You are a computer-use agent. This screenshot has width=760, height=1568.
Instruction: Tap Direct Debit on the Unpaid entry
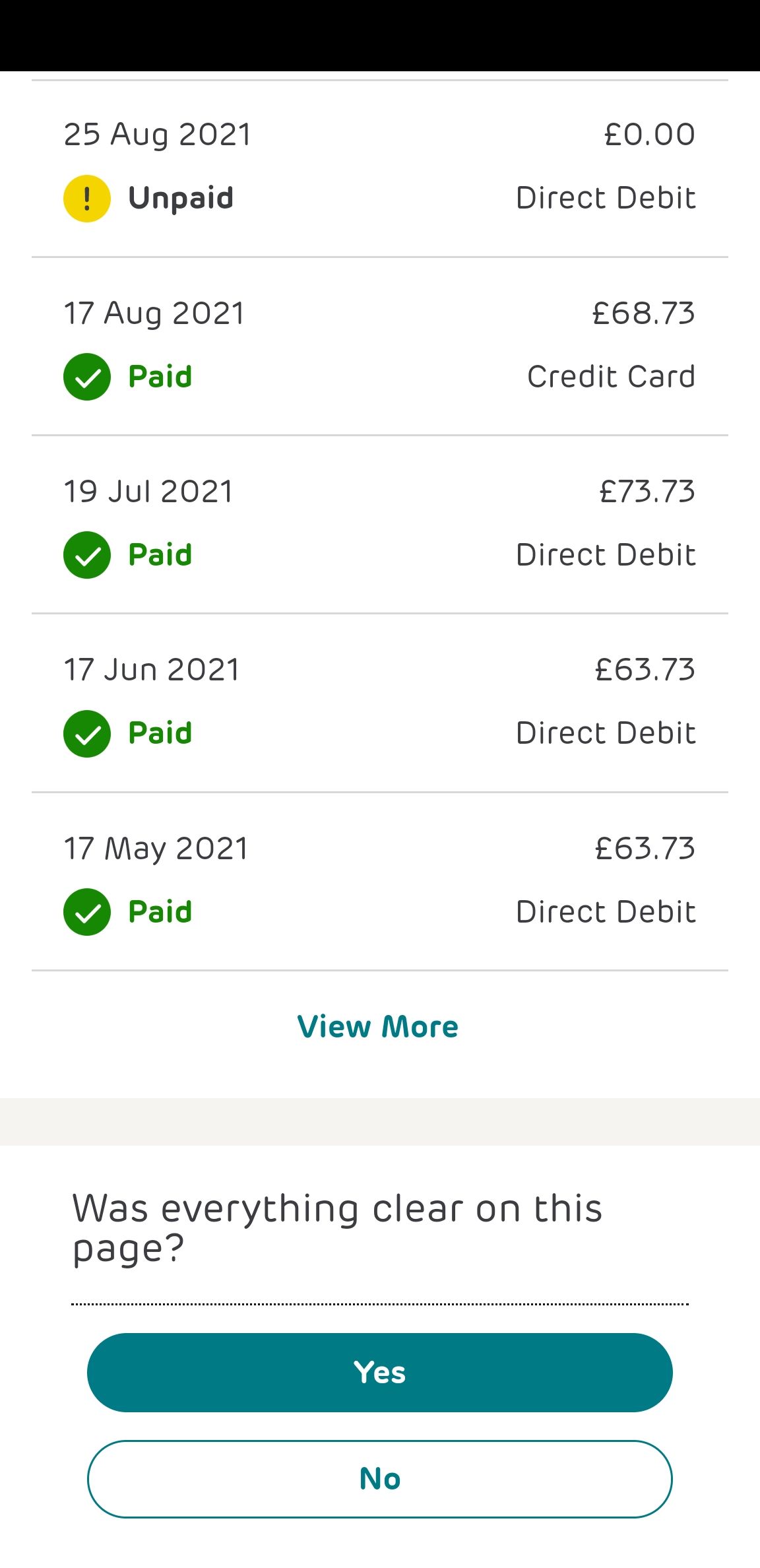pyautogui.click(x=606, y=199)
